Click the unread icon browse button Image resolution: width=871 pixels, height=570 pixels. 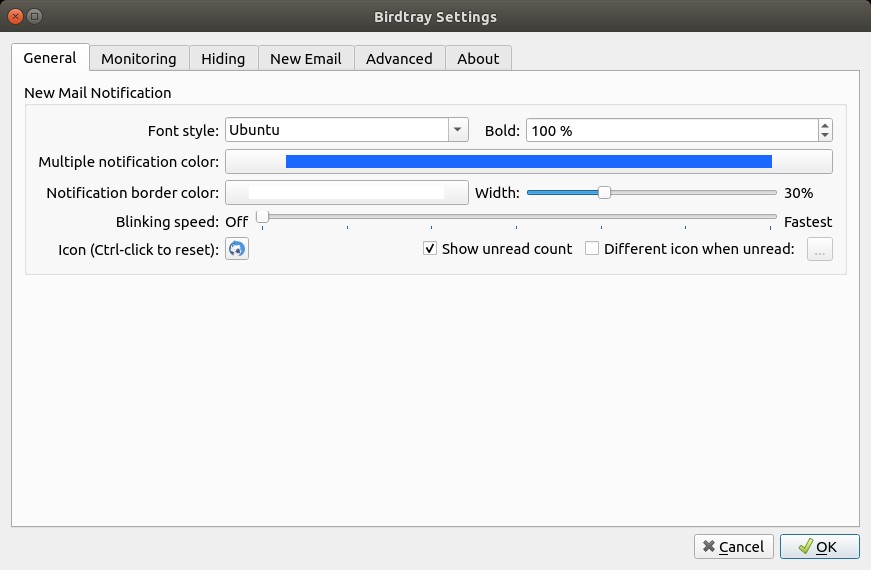click(820, 249)
